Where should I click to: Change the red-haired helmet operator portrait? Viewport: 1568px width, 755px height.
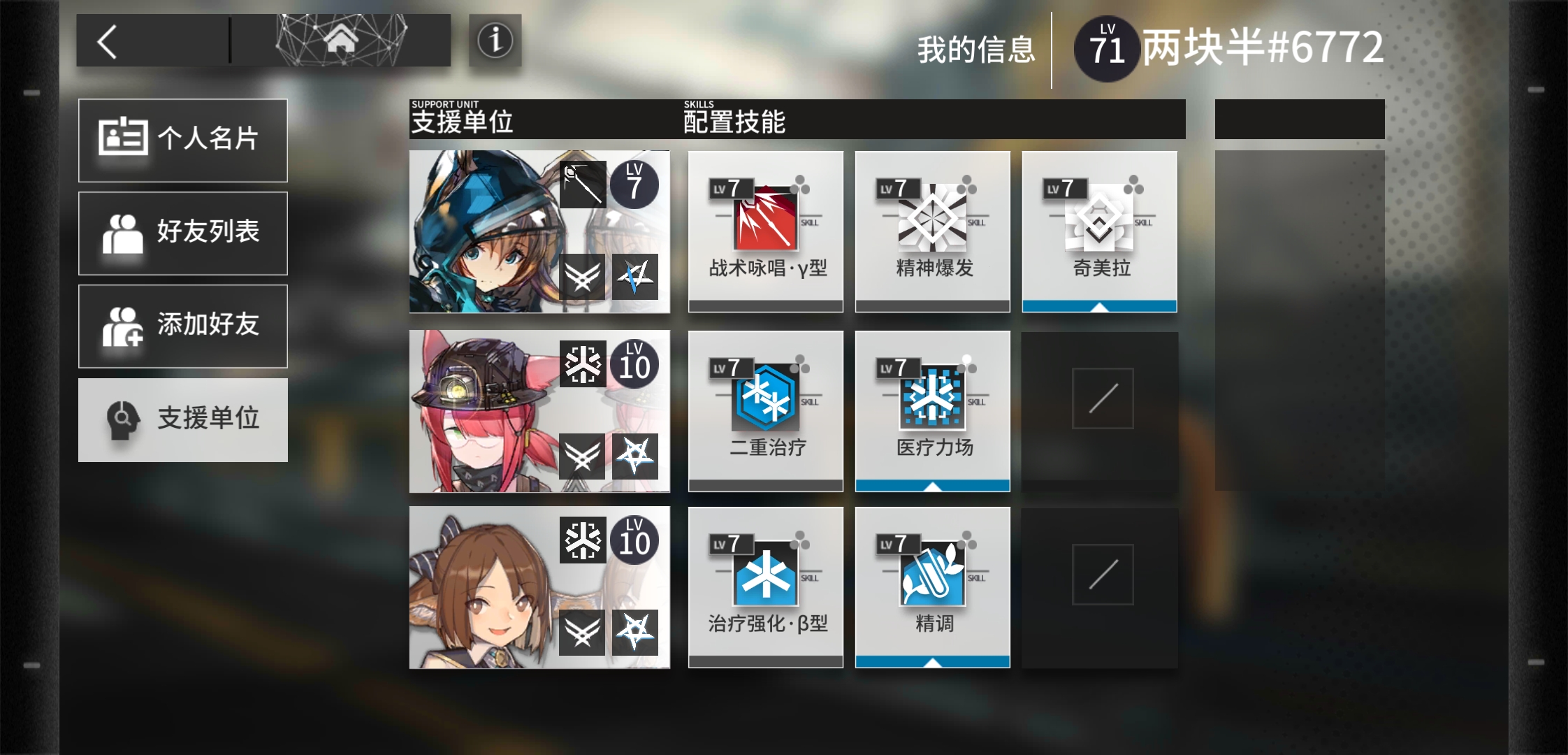[539, 411]
